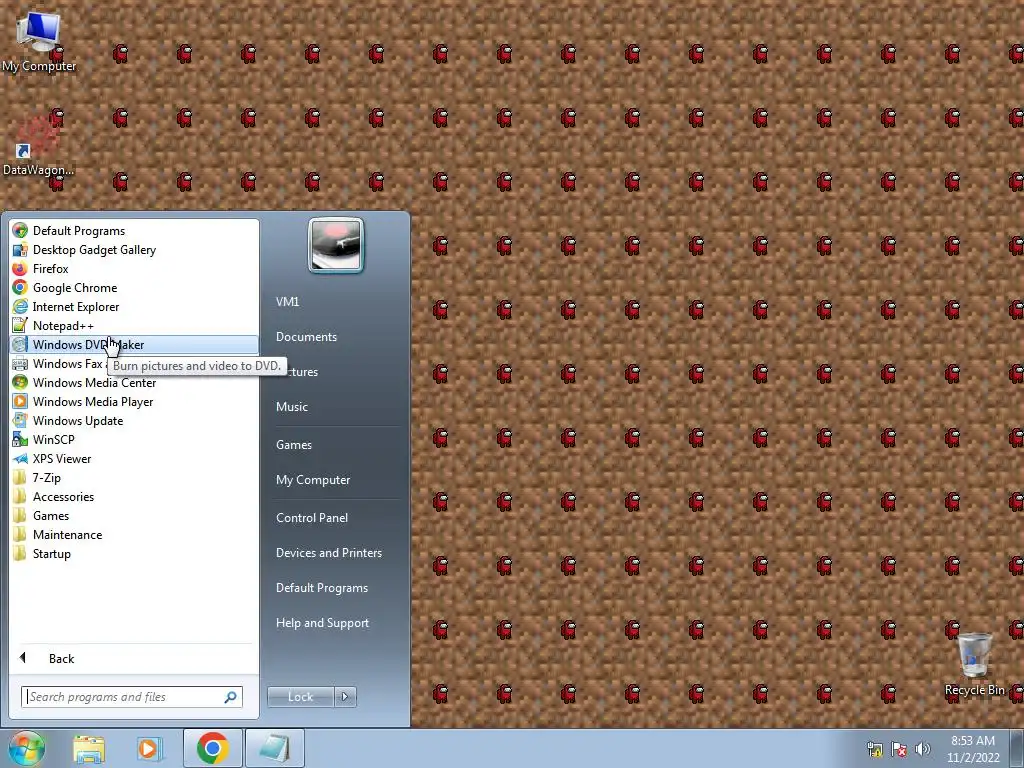The image size is (1024, 768).
Task: Select the DataWagon desktop shortcut
Action: (x=38, y=147)
